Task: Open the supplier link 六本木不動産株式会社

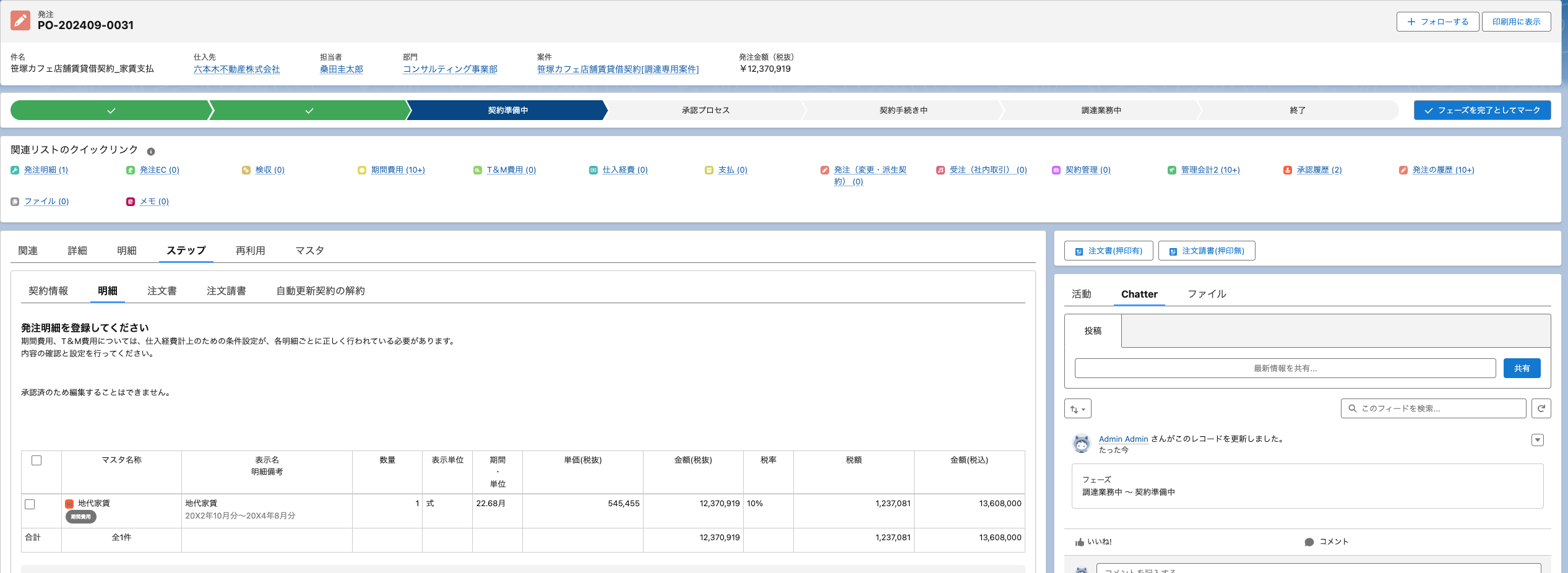Action: (x=237, y=69)
